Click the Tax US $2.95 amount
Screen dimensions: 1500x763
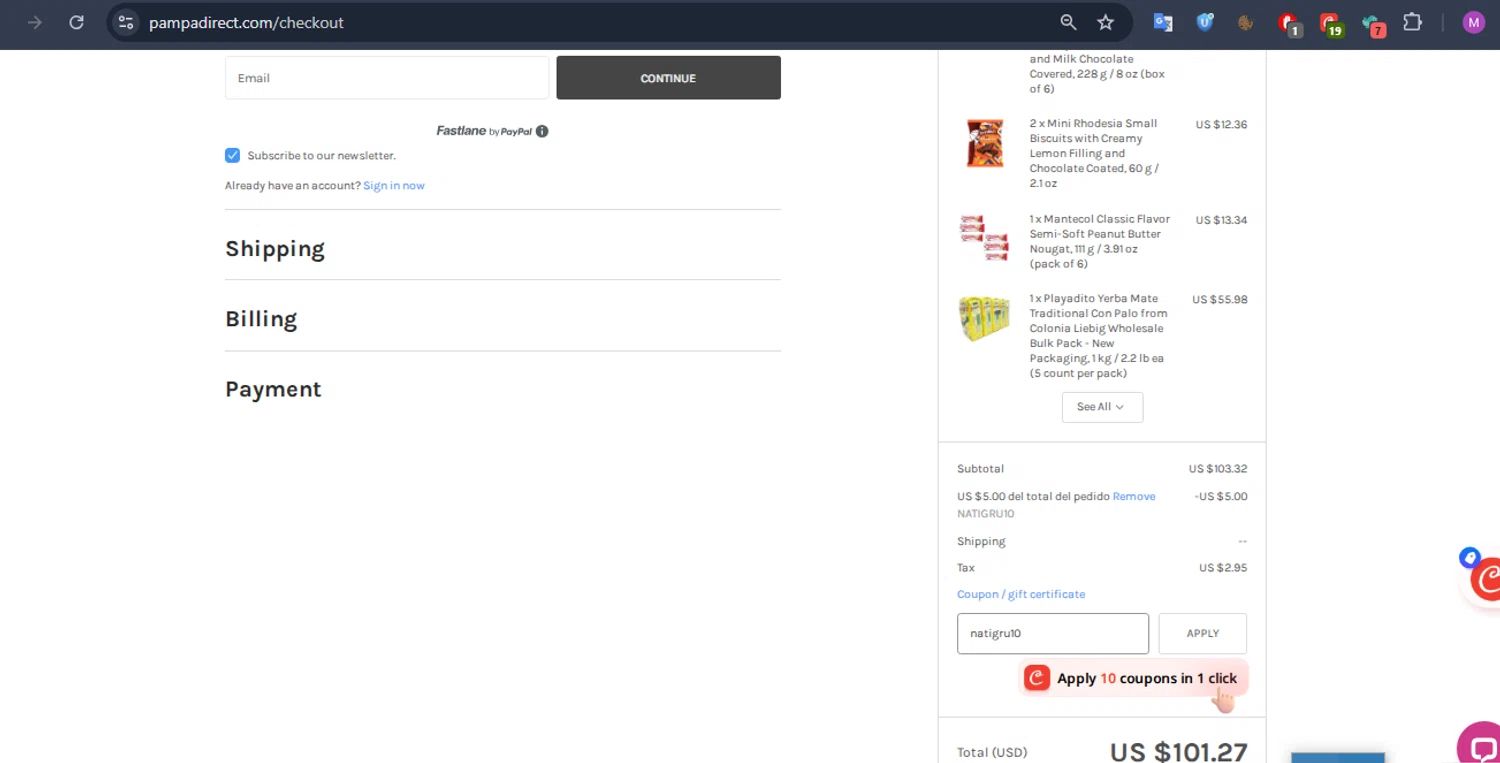[1223, 568]
